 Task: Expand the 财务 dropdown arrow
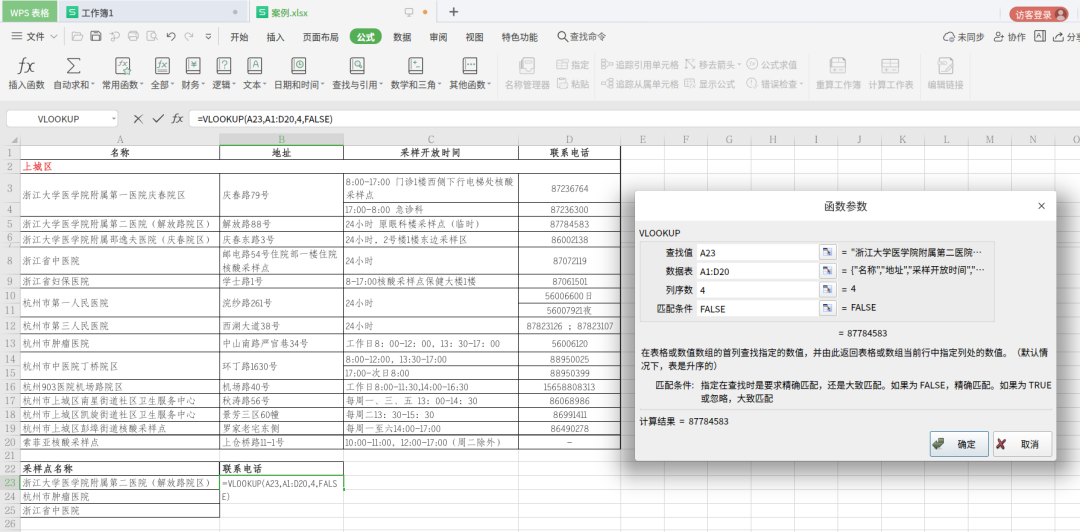(x=205, y=85)
